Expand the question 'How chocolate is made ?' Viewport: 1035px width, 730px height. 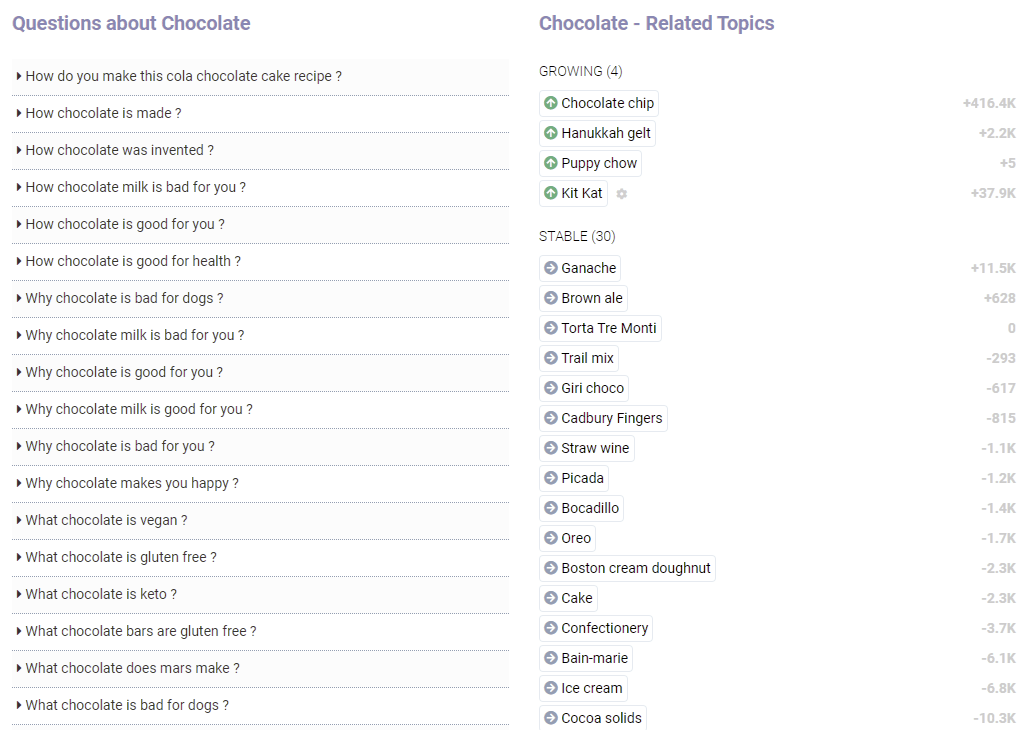point(260,114)
